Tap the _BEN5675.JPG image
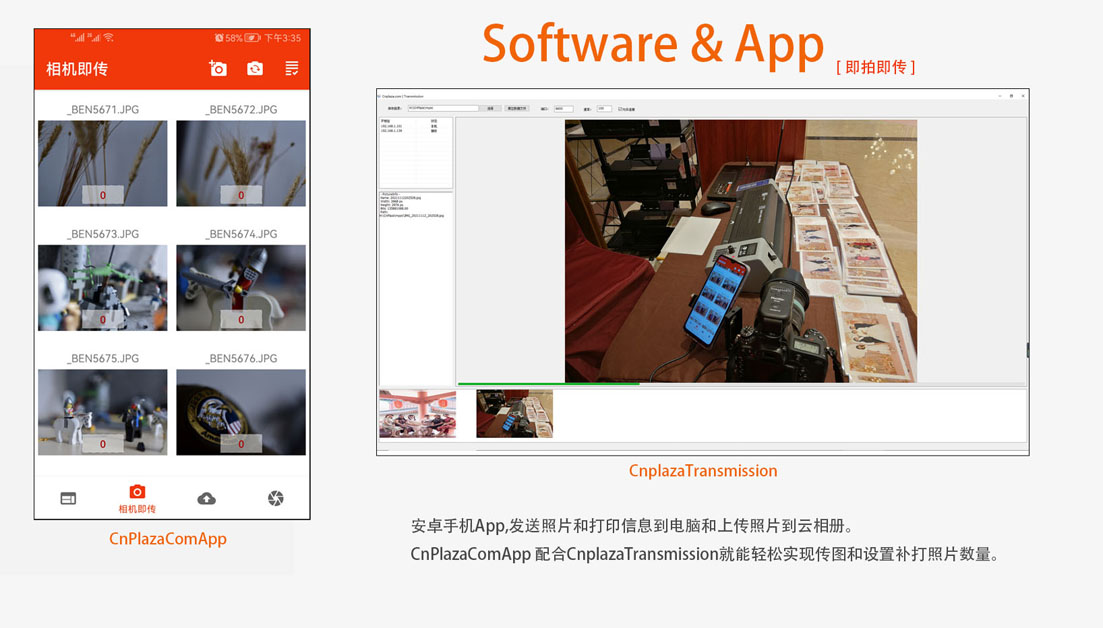The image size is (1103, 628). (102, 411)
